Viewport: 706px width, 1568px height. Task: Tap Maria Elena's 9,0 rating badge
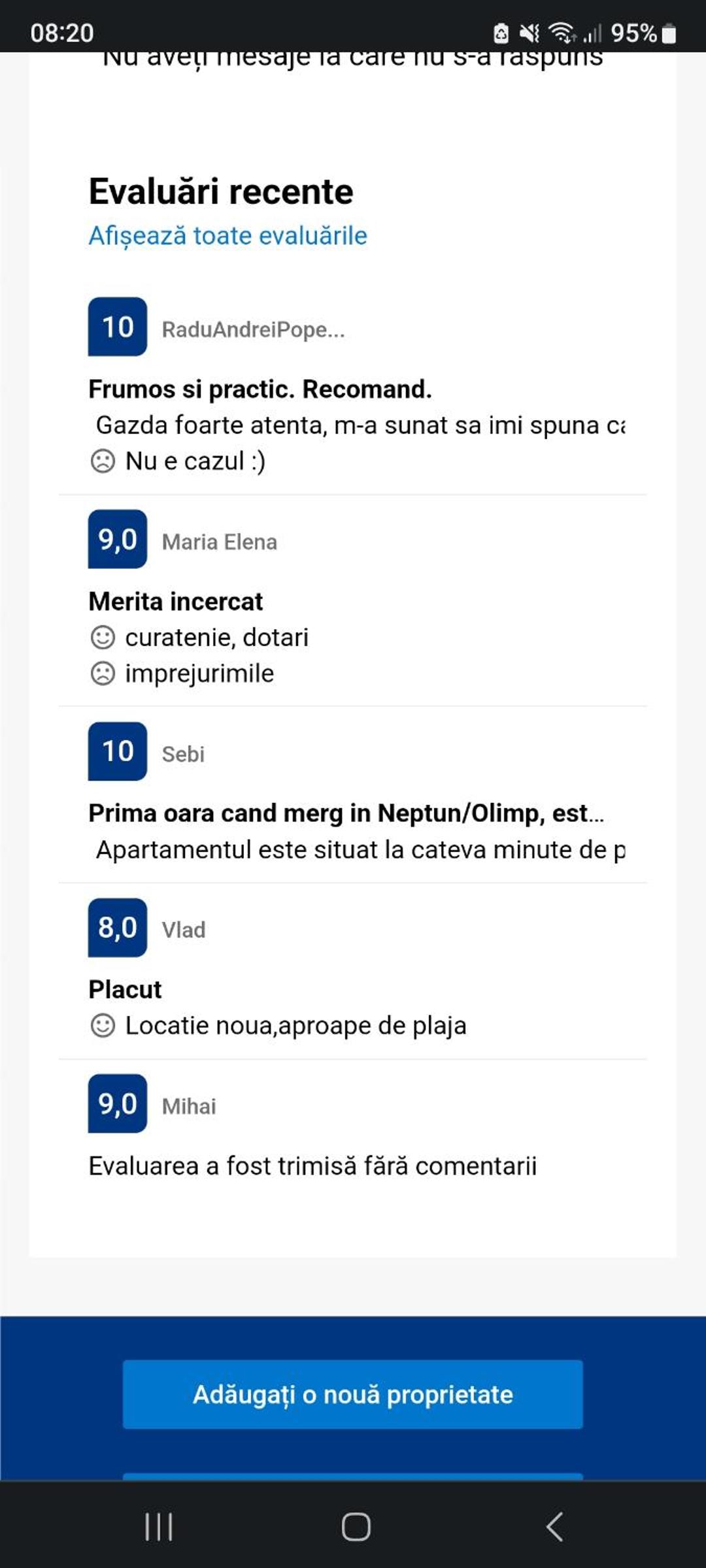click(118, 539)
